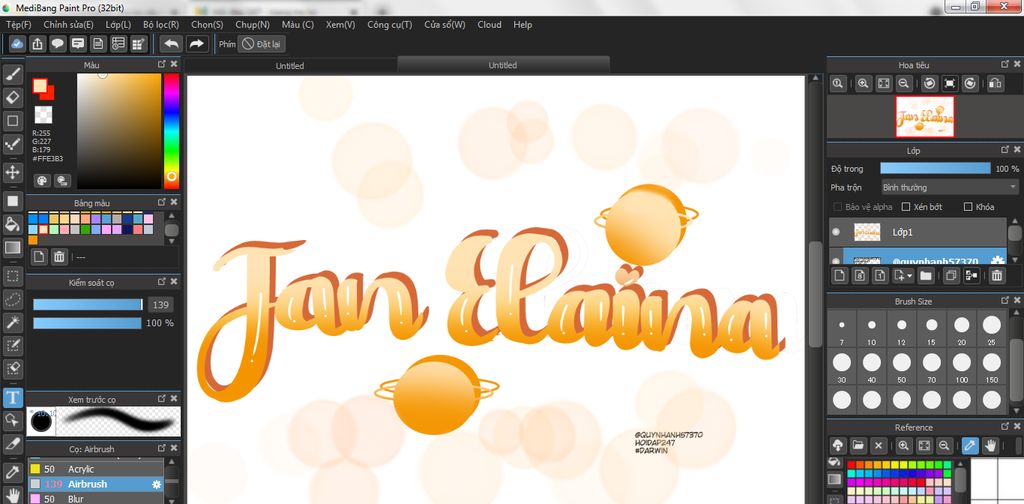
Task: Choose brush size 7
Action: pos(842,329)
